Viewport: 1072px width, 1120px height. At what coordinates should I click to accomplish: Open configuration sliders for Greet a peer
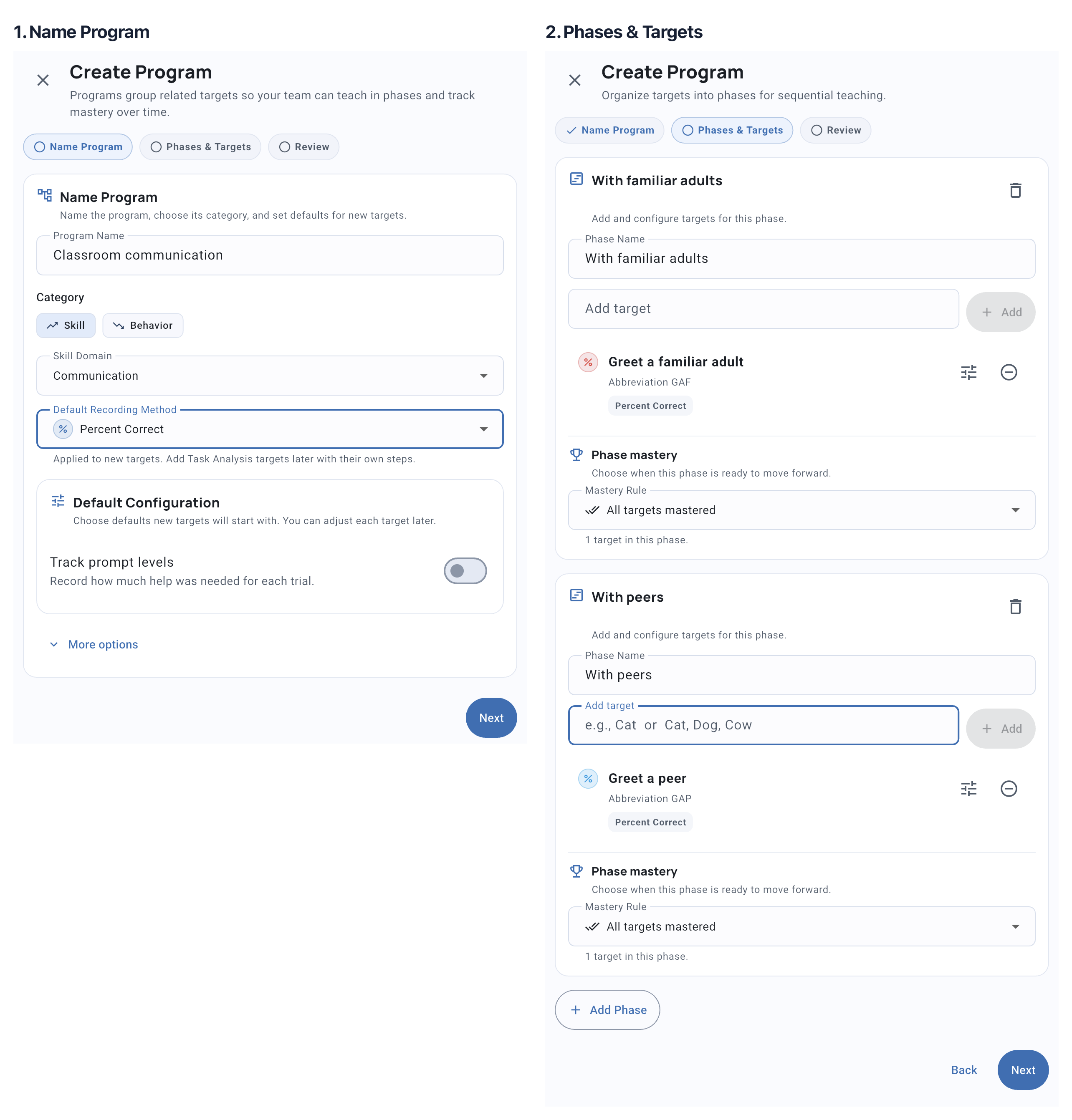tap(968, 789)
